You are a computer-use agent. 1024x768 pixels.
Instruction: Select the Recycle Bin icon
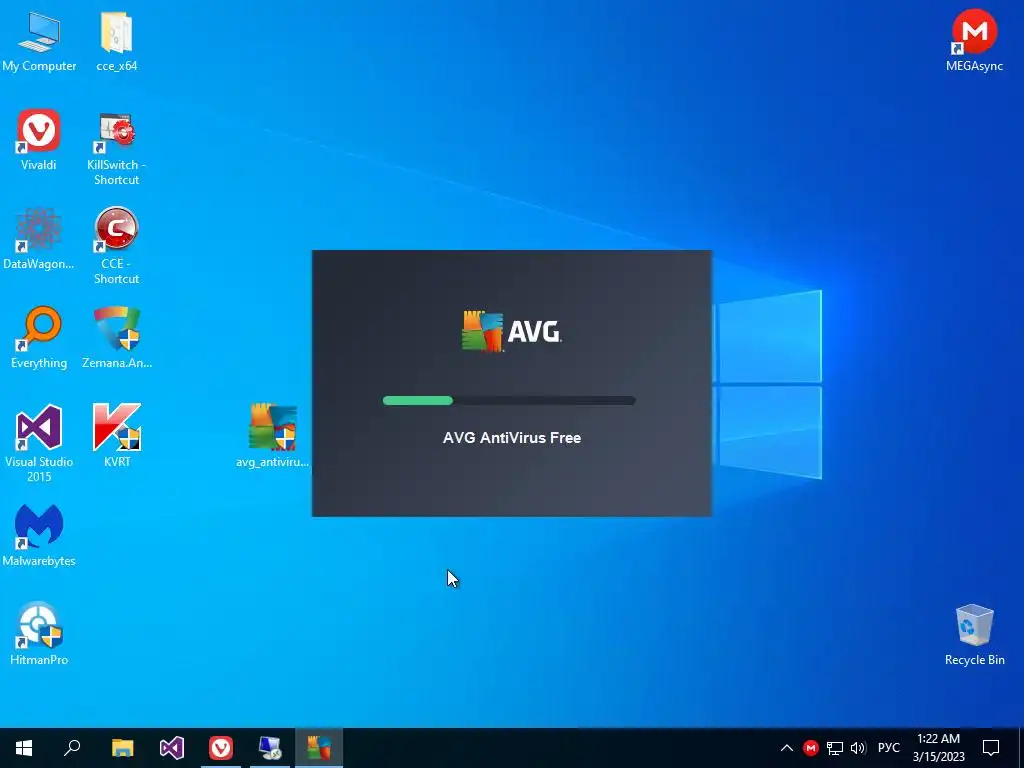click(974, 634)
